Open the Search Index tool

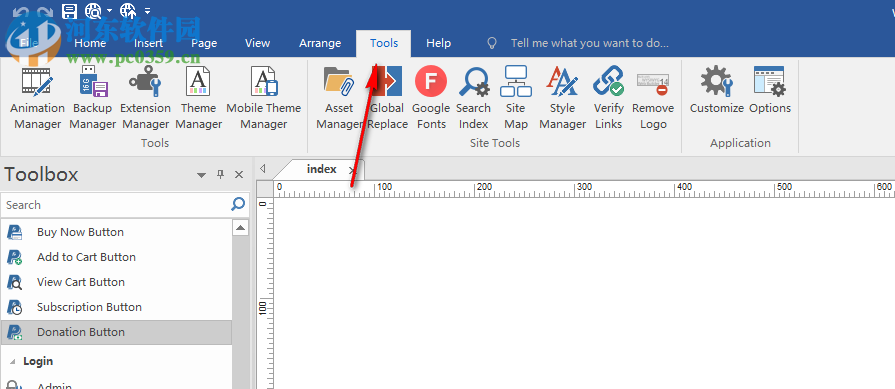(473, 98)
